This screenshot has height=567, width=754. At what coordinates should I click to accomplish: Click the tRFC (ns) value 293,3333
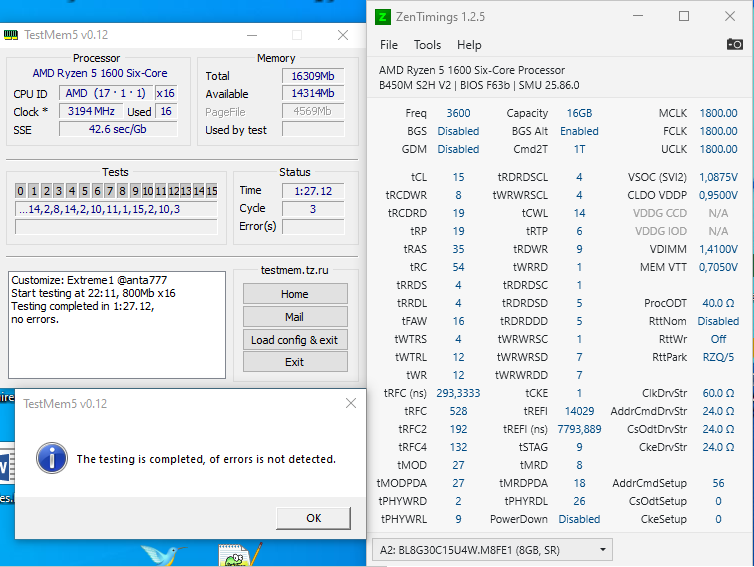click(458, 393)
